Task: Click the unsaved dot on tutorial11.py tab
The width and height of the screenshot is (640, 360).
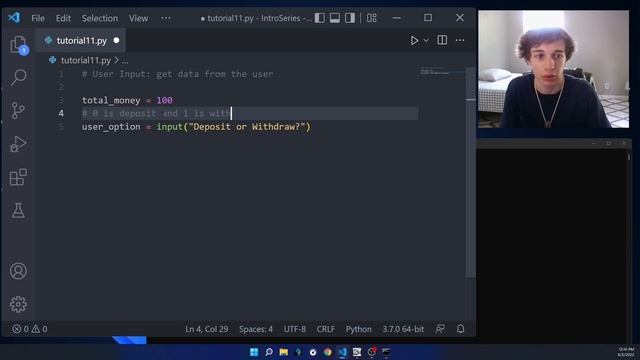Action: point(116,40)
